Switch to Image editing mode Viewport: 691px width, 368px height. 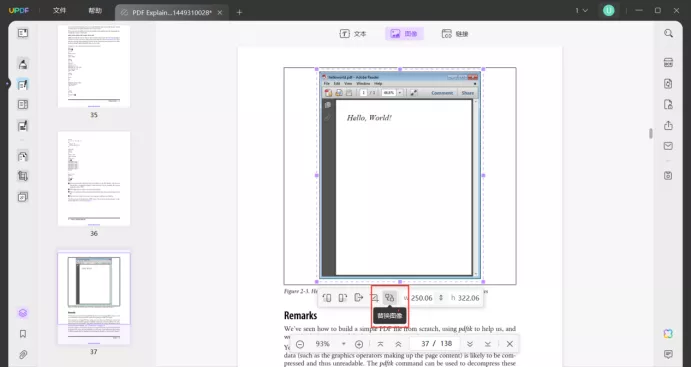pos(404,33)
